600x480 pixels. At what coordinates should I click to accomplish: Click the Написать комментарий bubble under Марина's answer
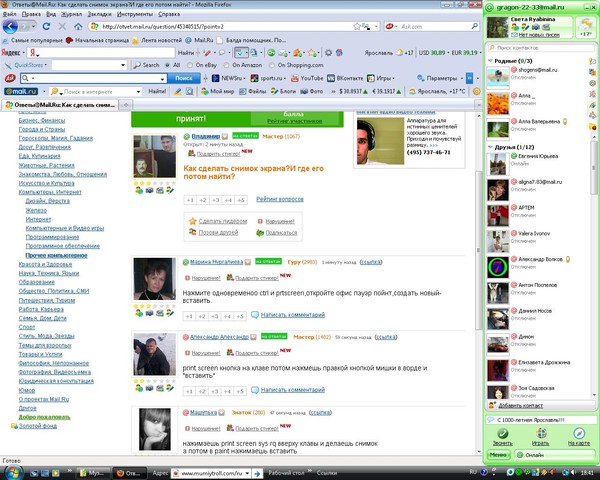point(255,315)
